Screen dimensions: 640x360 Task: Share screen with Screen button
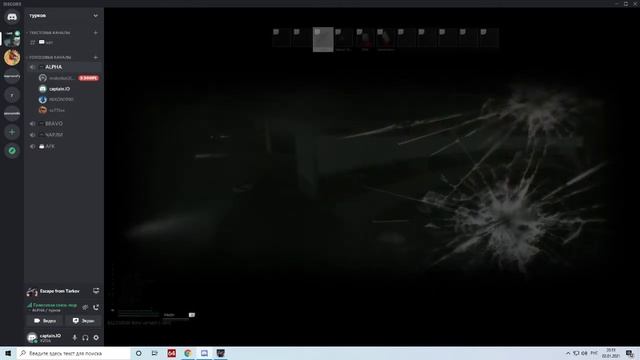click(83, 321)
